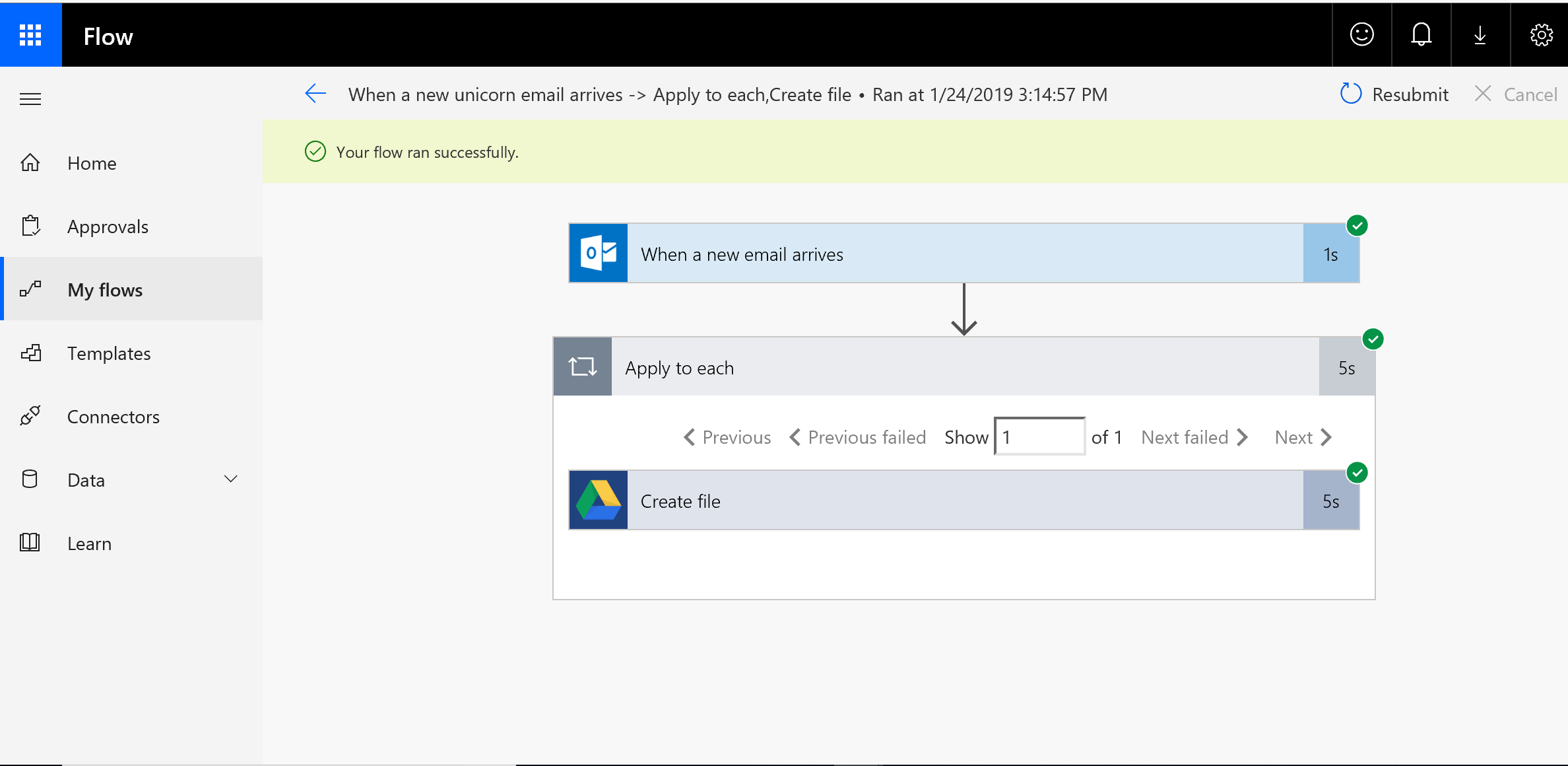Expand the Data menu chevron

coord(231,479)
